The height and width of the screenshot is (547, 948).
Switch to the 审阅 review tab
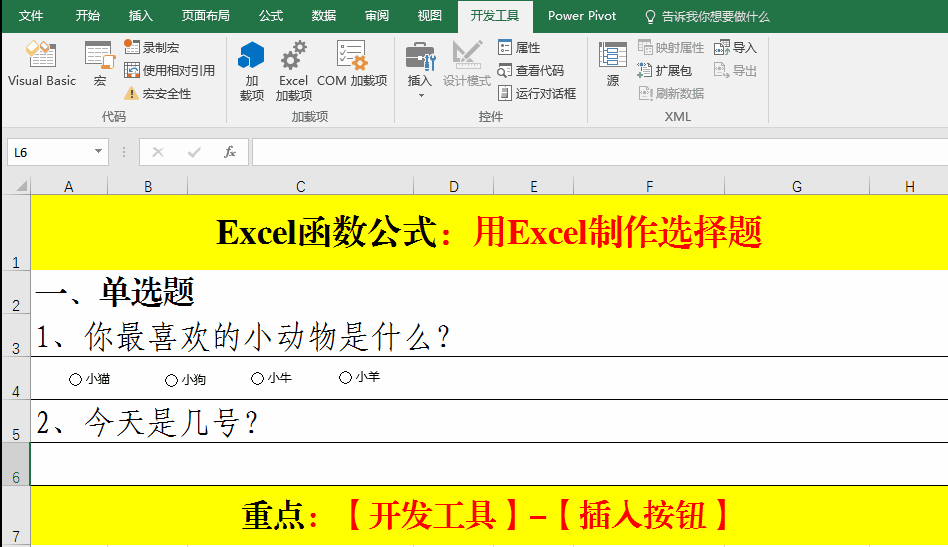(x=377, y=16)
